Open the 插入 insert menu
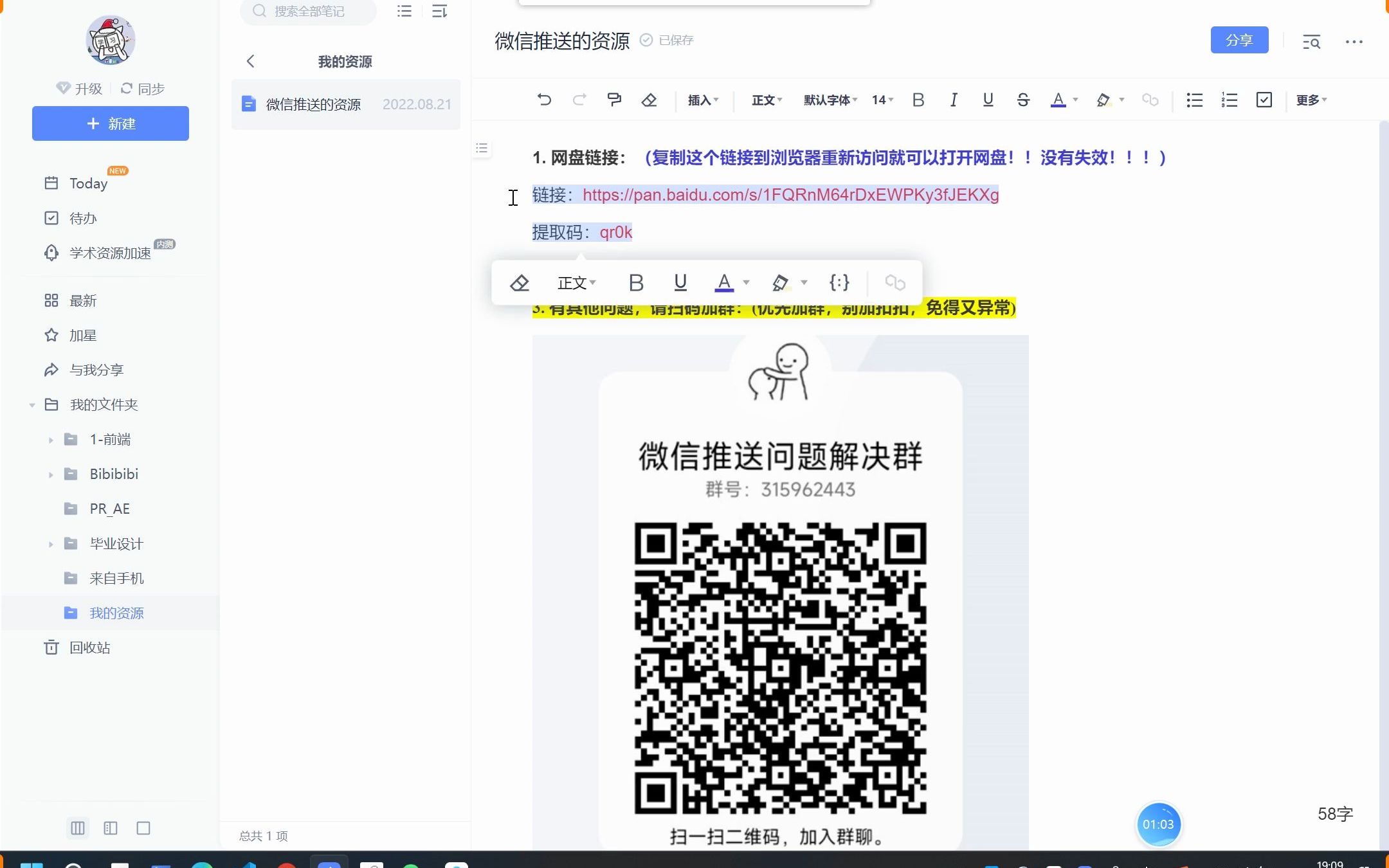 [x=703, y=100]
